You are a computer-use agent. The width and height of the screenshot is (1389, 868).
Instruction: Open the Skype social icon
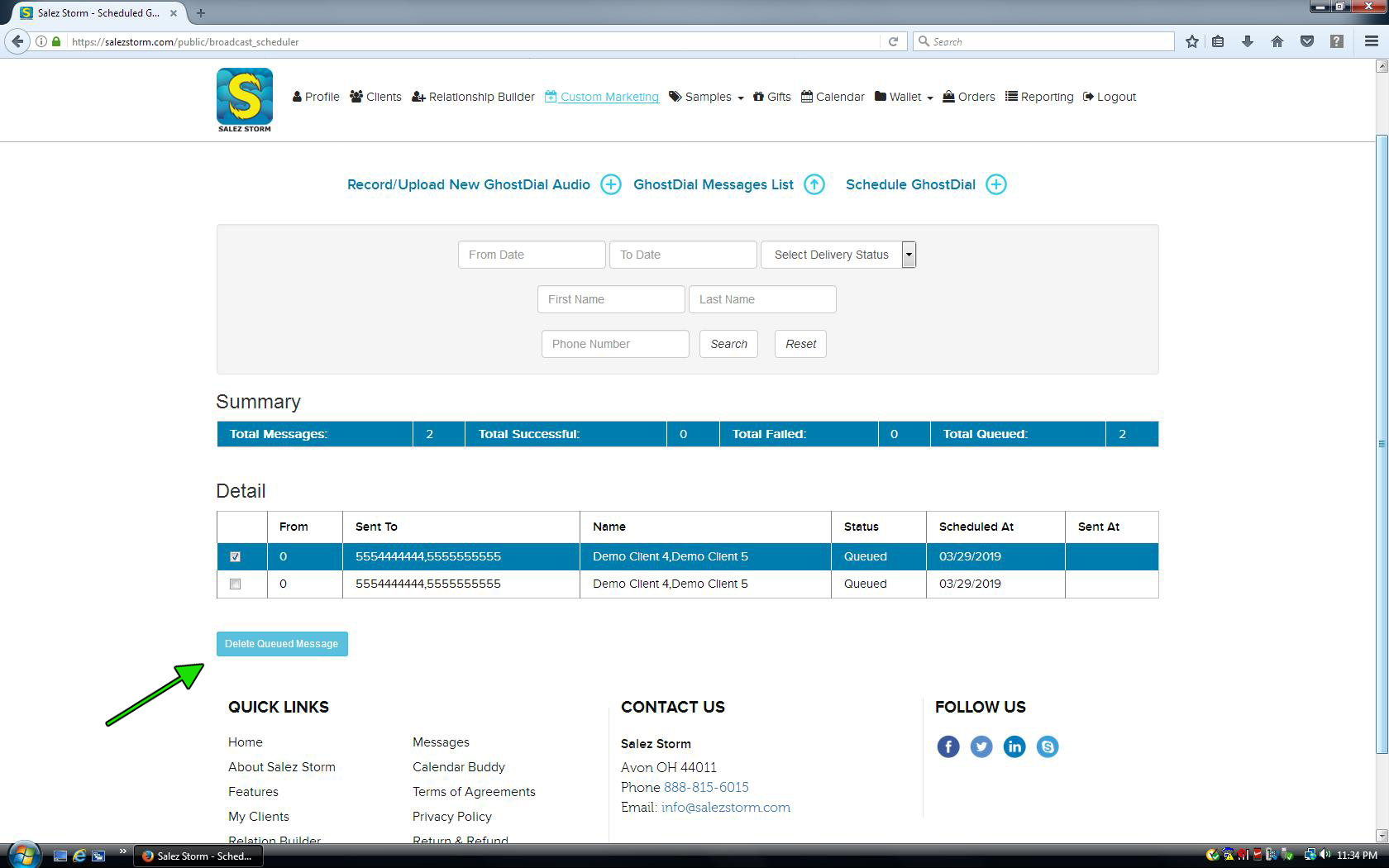click(x=1048, y=746)
